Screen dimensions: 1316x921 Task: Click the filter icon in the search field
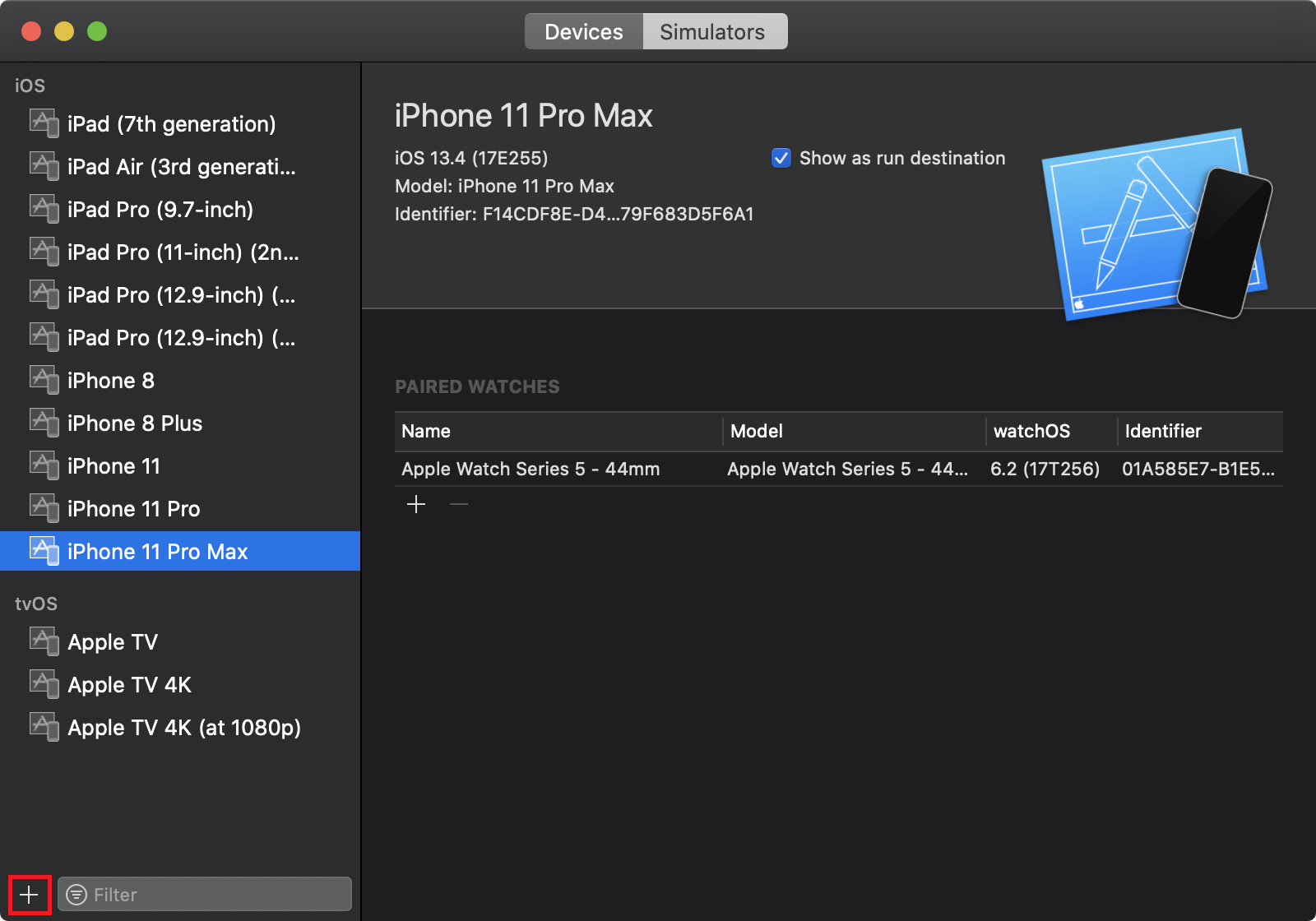(x=76, y=895)
